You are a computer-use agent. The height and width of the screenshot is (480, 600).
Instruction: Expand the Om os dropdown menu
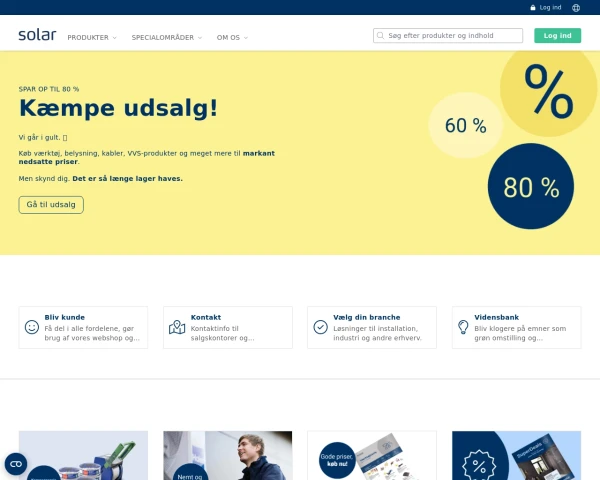click(232, 37)
